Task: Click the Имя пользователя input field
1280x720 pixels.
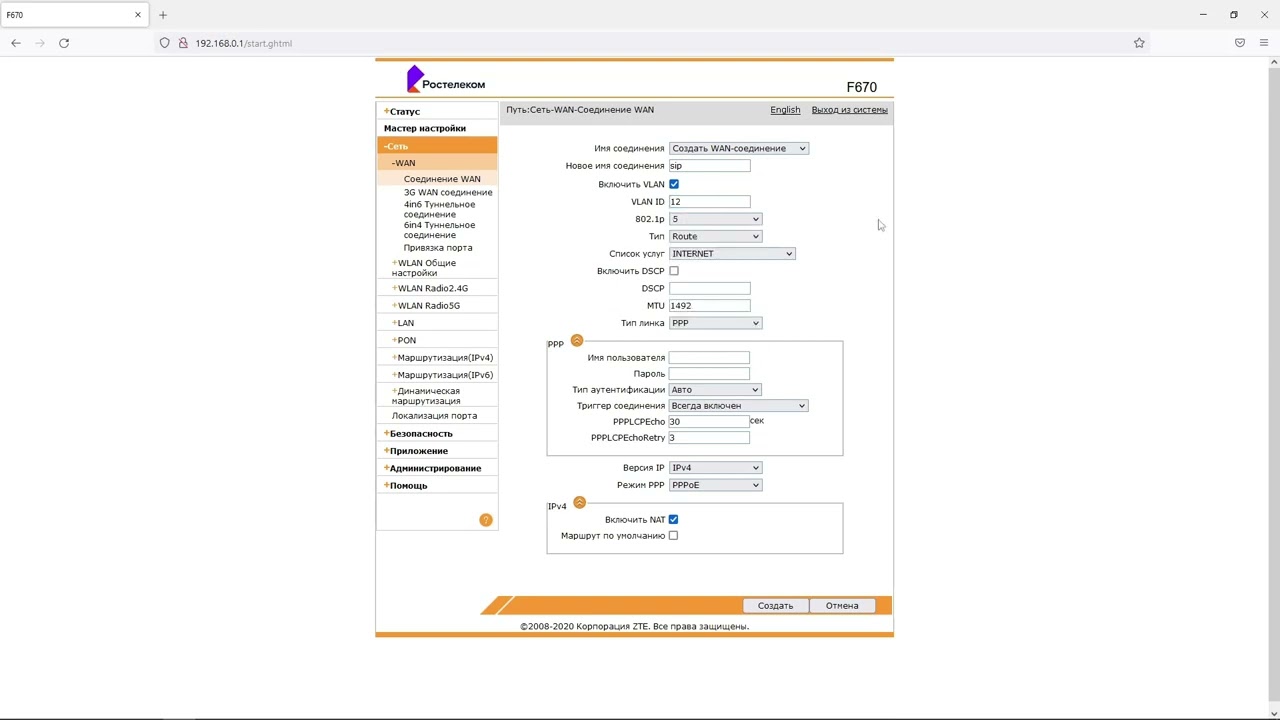Action: pos(709,358)
